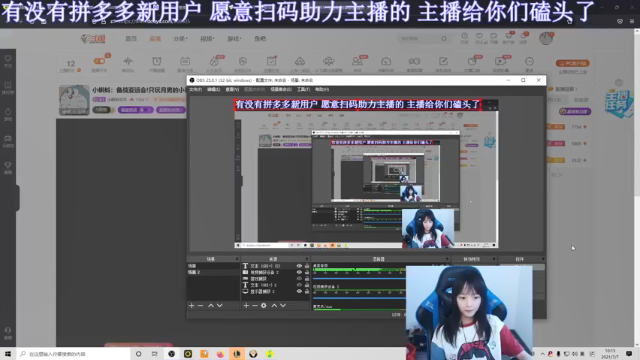Toggle visibility of window capture source
The width and height of the screenshot is (640, 360).
pos(299,278)
